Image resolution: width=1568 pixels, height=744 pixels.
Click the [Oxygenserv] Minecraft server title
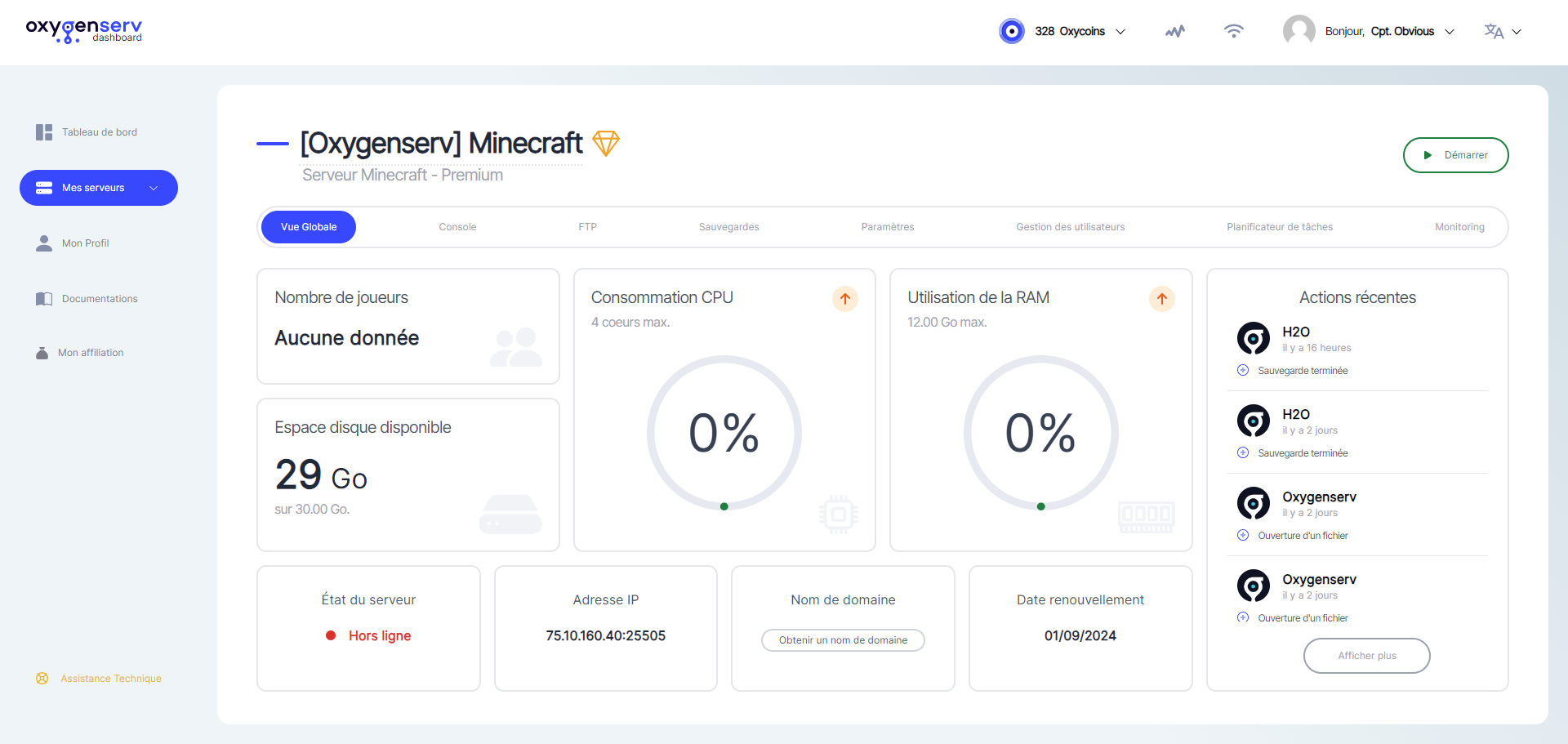pyautogui.click(x=441, y=143)
